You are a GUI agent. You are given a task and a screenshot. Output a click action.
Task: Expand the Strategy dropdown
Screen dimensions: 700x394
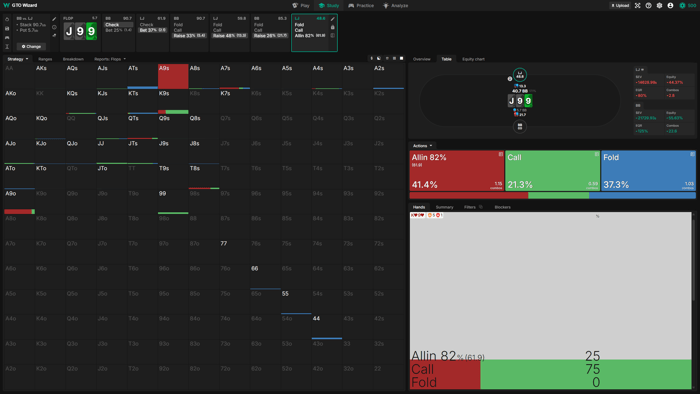tap(17, 59)
